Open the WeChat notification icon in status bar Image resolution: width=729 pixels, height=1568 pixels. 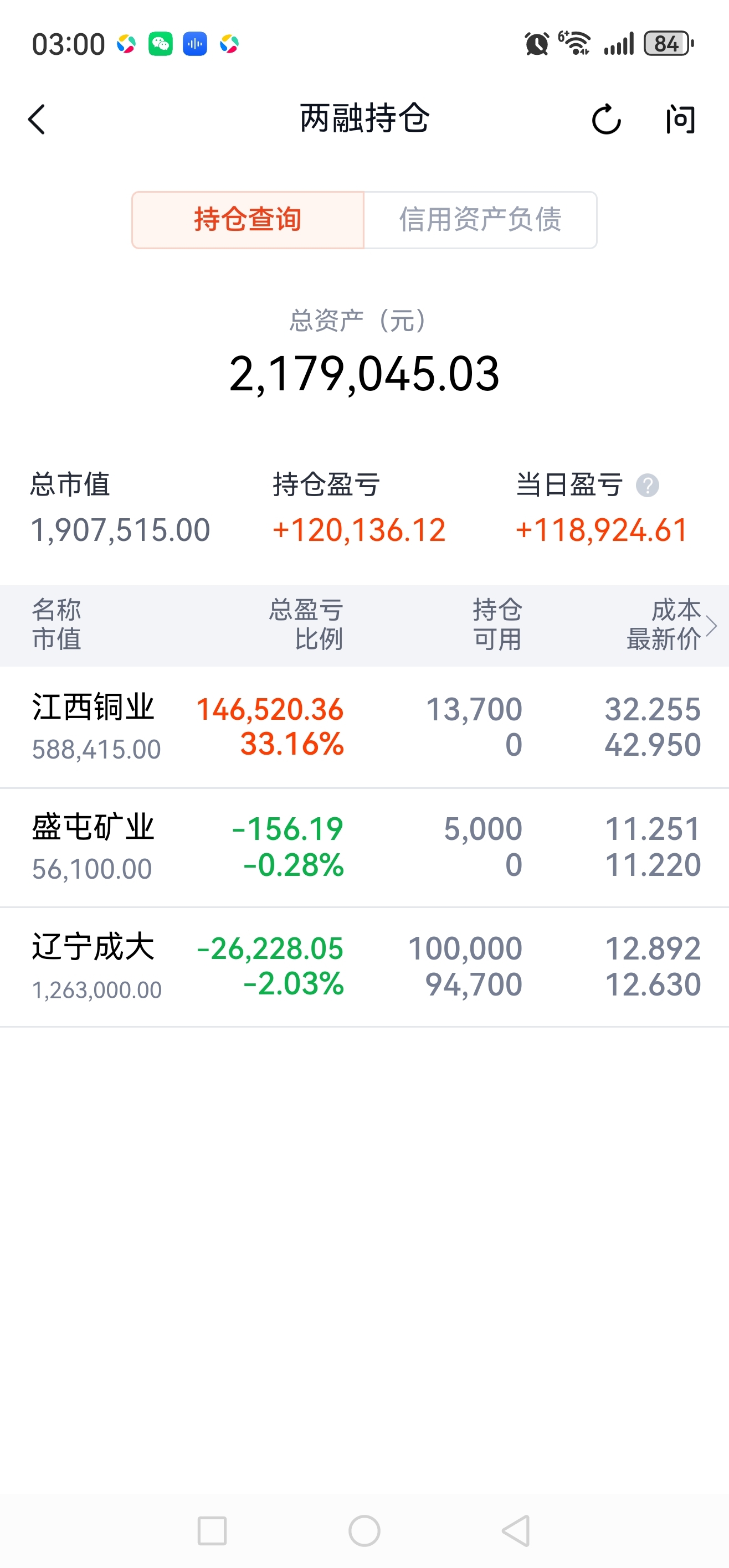tap(160, 44)
